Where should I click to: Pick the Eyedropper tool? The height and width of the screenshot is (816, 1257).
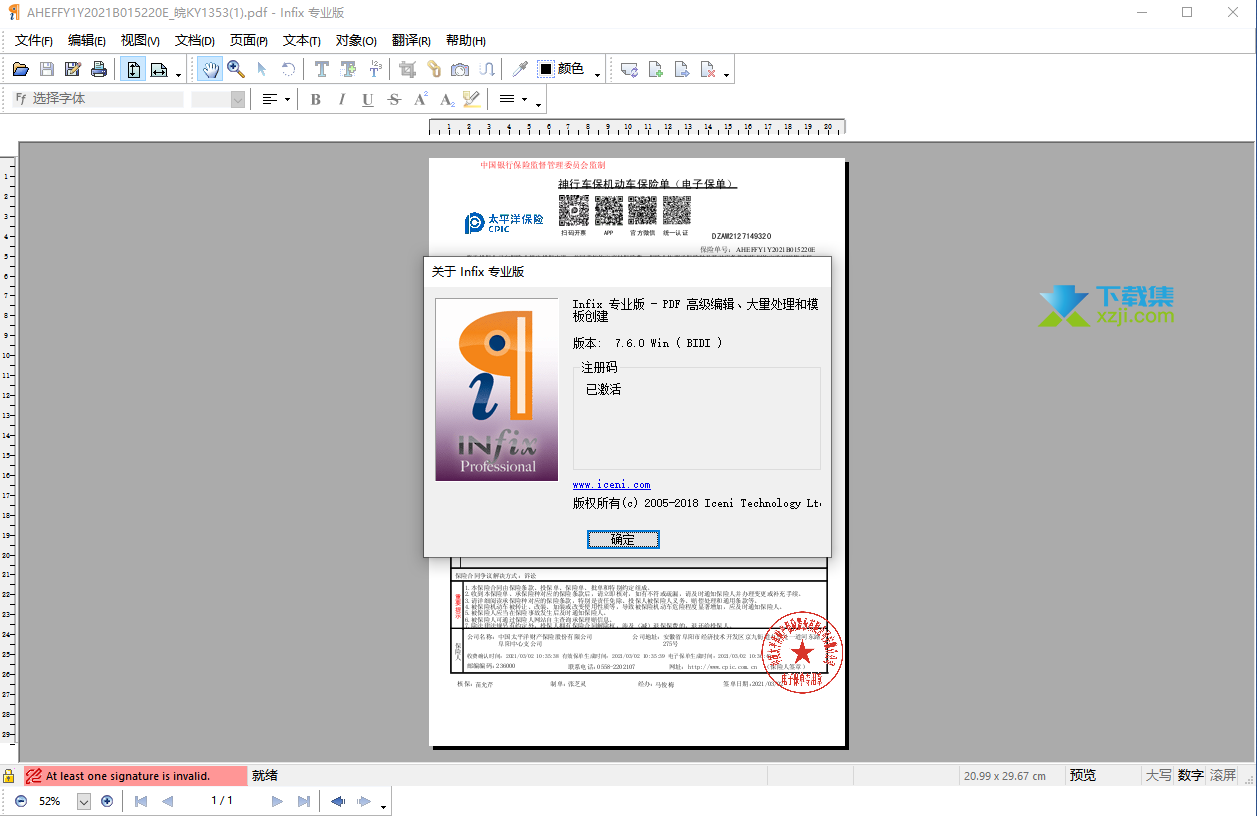coord(520,69)
